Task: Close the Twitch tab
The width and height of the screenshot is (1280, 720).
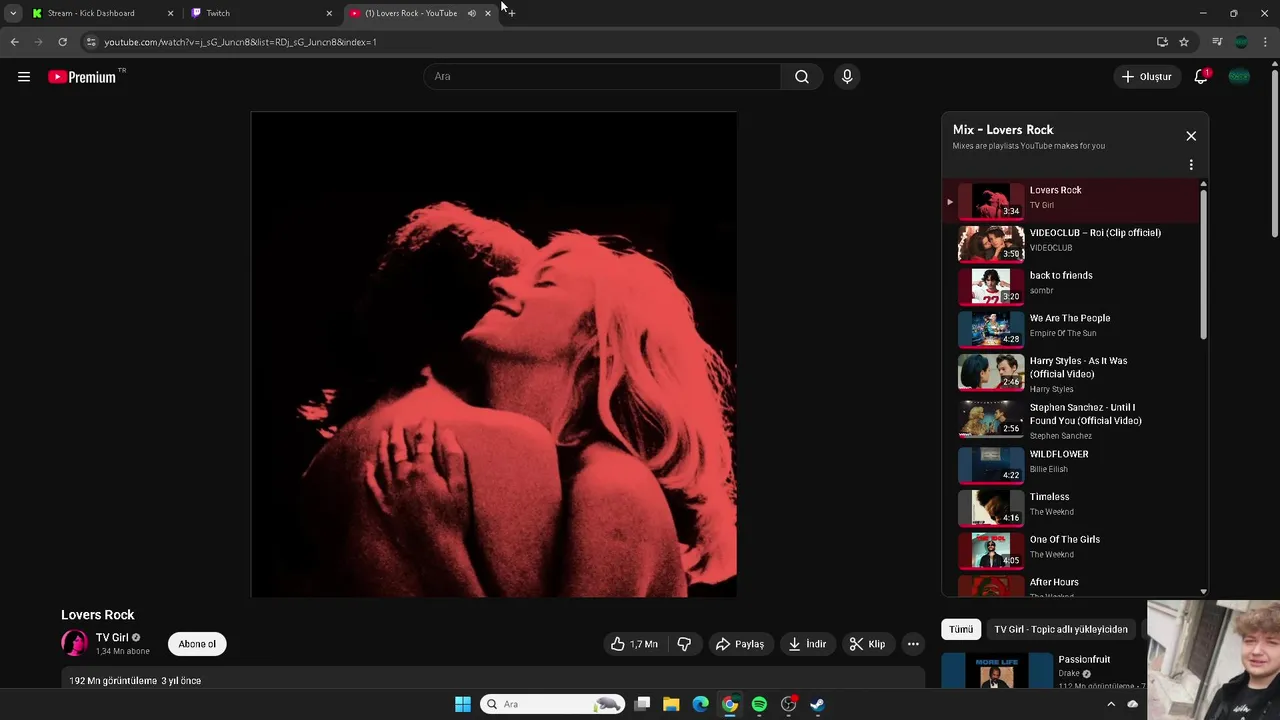Action: (x=329, y=13)
